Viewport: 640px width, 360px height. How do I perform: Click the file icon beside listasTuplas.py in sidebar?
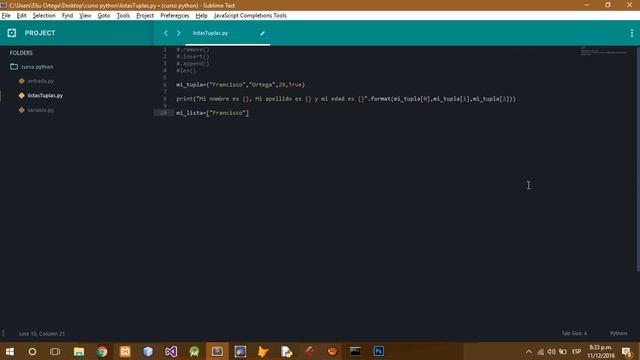click(22, 96)
